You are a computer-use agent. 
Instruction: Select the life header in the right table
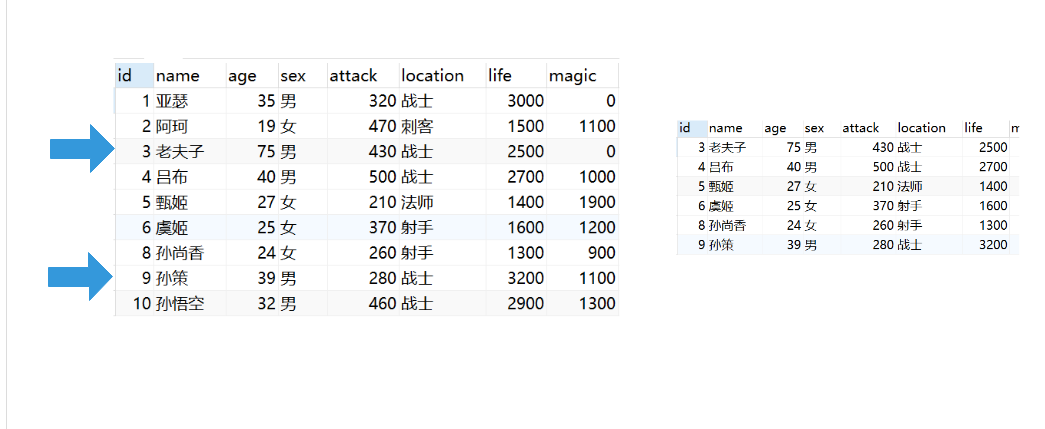coord(973,128)
